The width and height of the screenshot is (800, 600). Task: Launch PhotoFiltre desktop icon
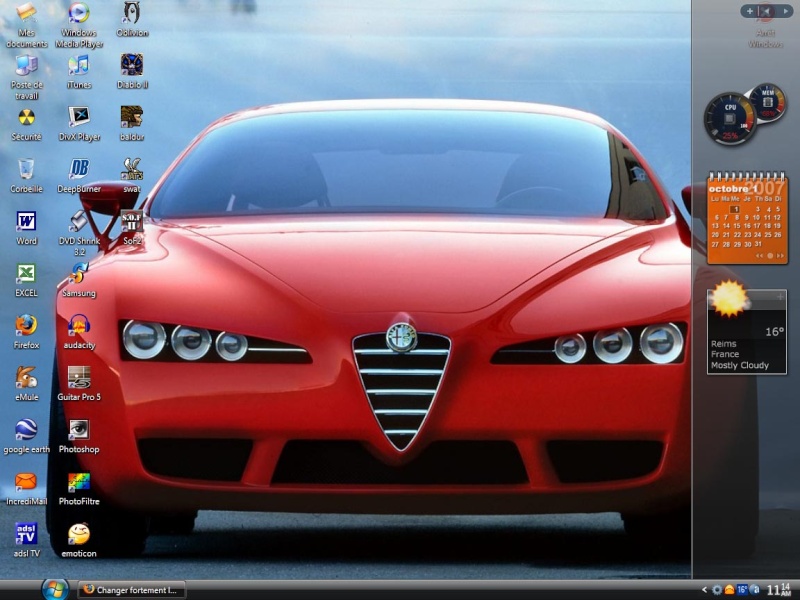[x=79, y=489]
